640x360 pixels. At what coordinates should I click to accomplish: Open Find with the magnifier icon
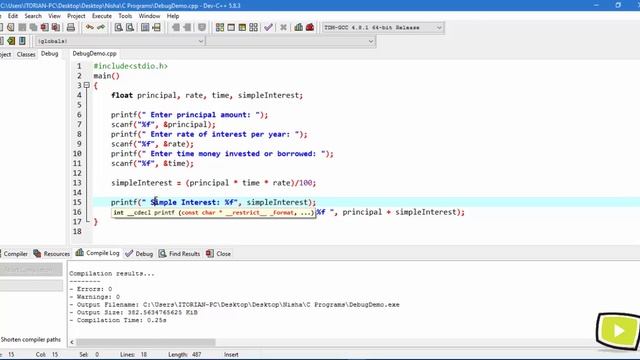click(x=118, y=27)
